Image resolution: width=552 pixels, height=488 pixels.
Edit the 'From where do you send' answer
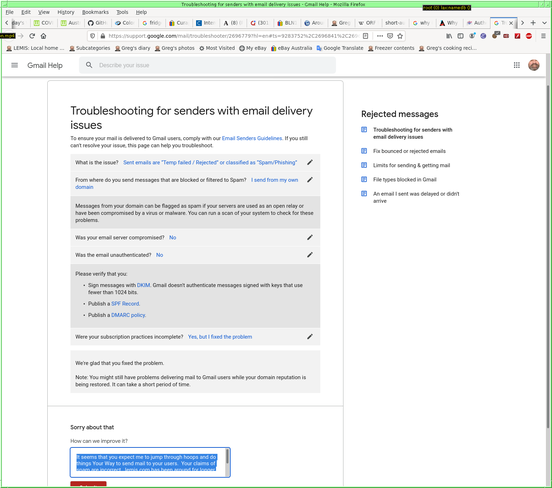click(x=310, y=180)
